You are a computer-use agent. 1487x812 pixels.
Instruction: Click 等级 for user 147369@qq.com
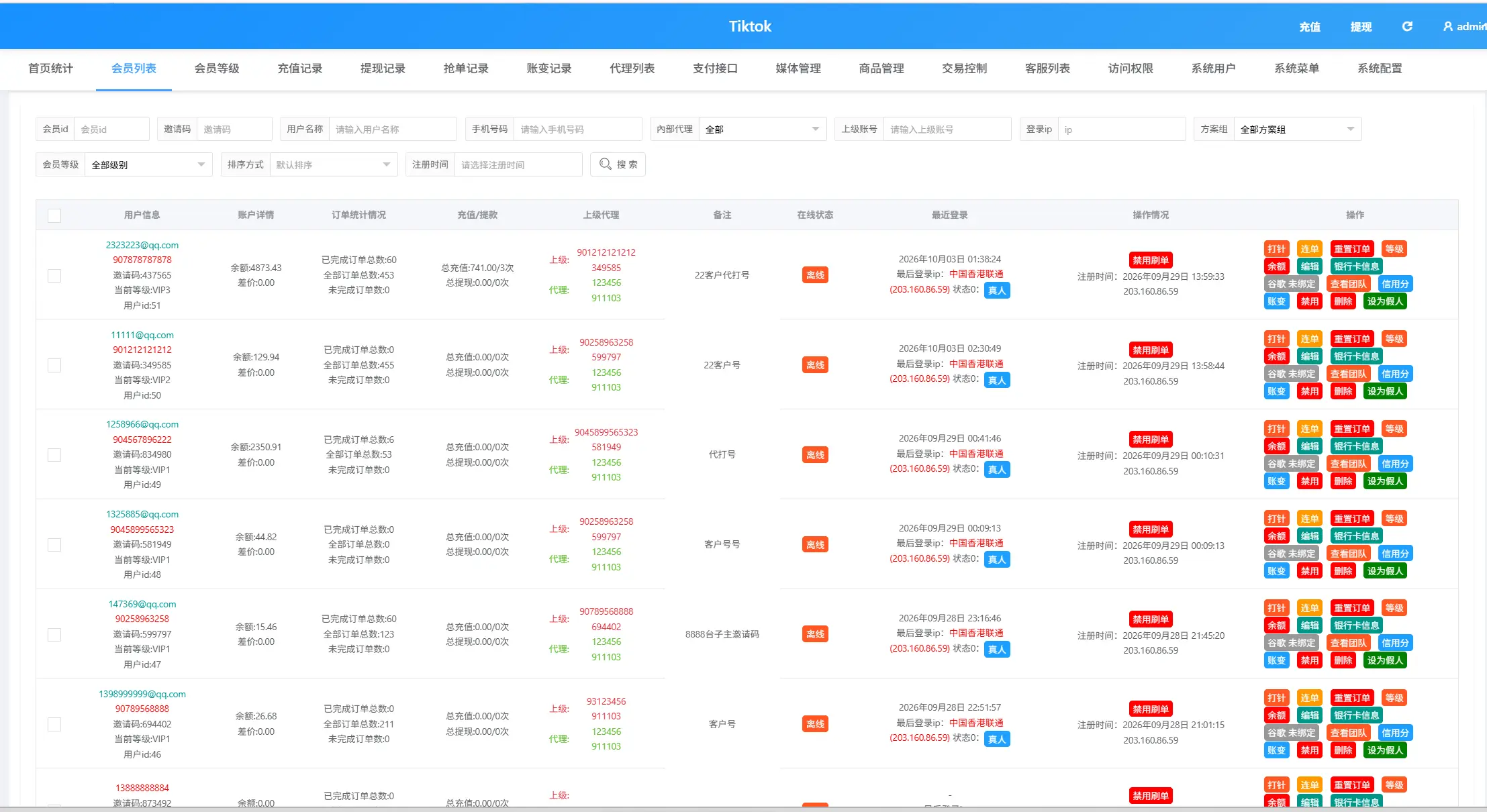[1394, 608]
